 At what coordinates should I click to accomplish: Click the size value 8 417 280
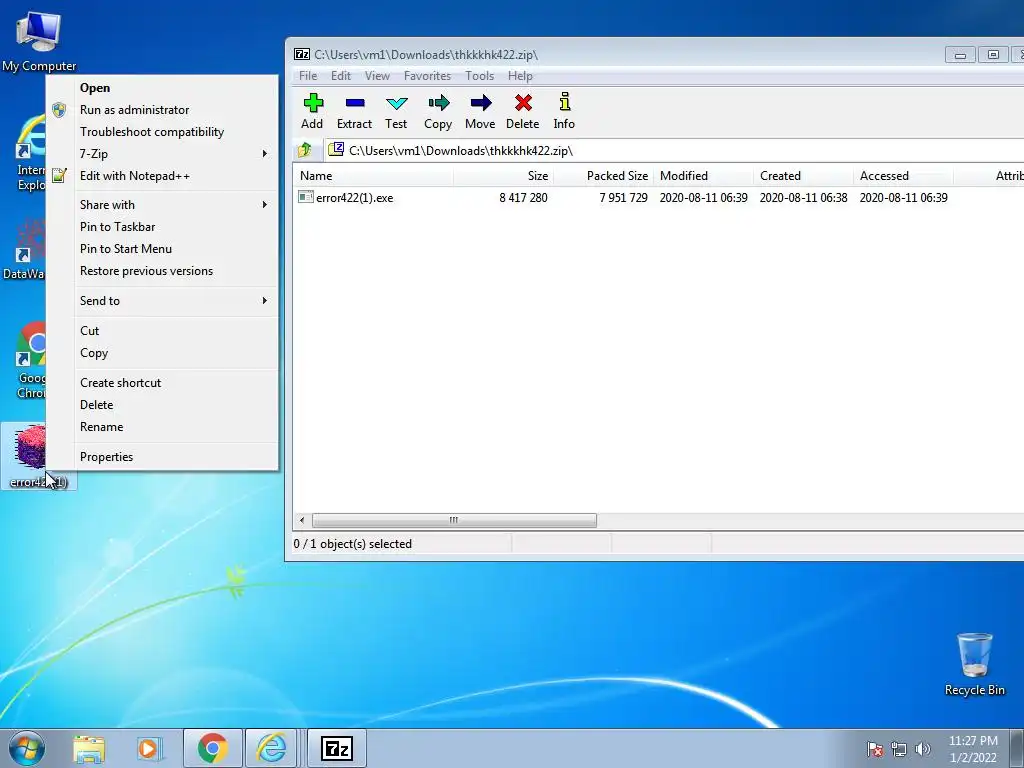click(523, 198)
